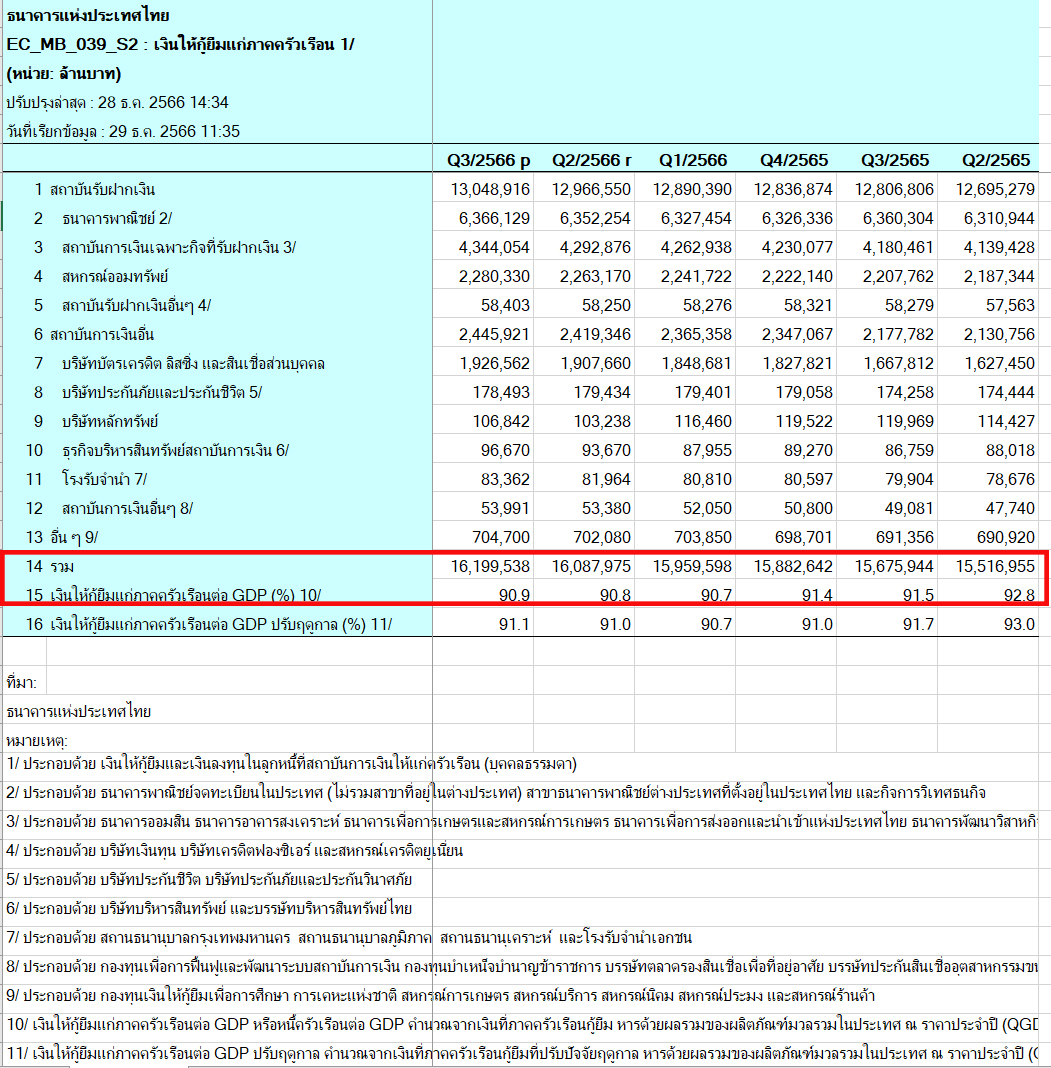Viewport: 1051px width, 1068px height.
Task: Click the cell containing 4,344,054
Action: [x=490, y=247]
